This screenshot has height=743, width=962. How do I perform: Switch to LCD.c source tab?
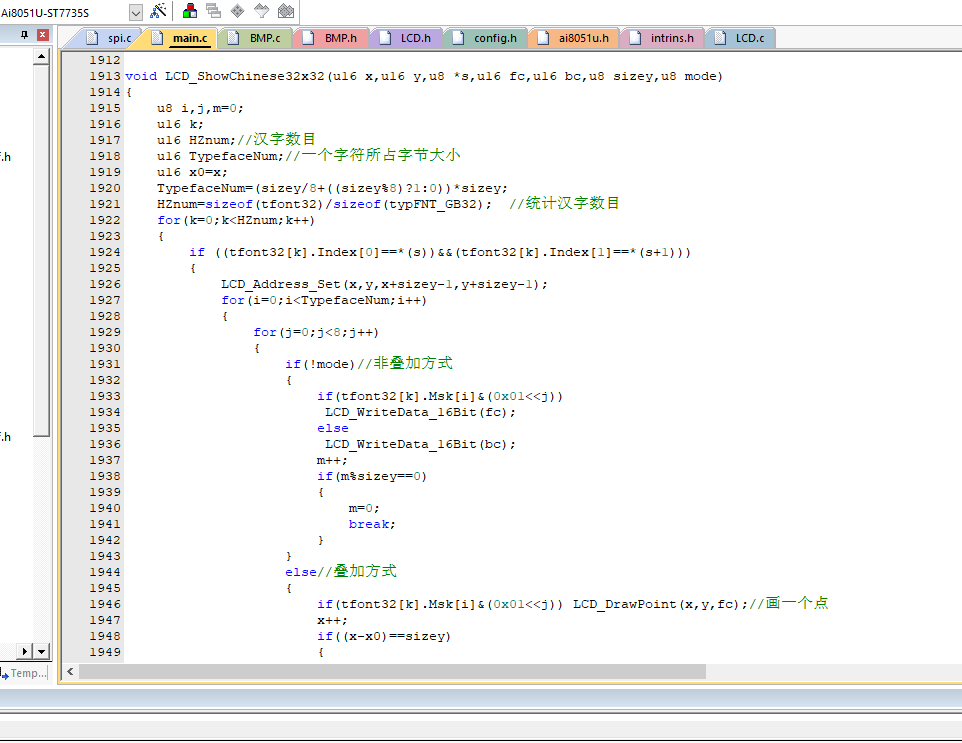tap(741, 38)
